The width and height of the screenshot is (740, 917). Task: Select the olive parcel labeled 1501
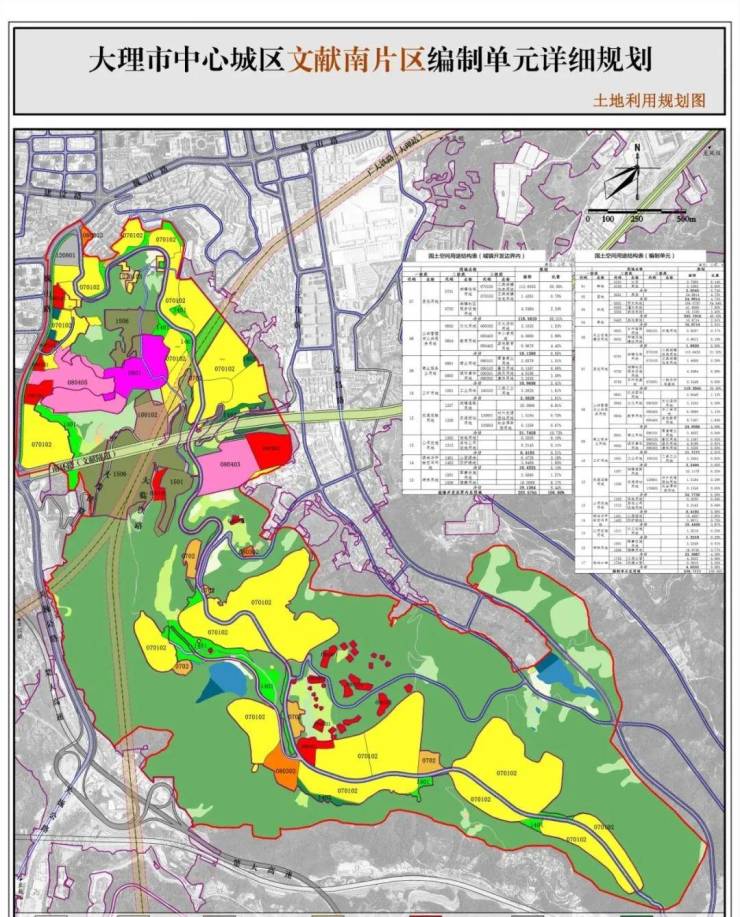coord(176,483)
